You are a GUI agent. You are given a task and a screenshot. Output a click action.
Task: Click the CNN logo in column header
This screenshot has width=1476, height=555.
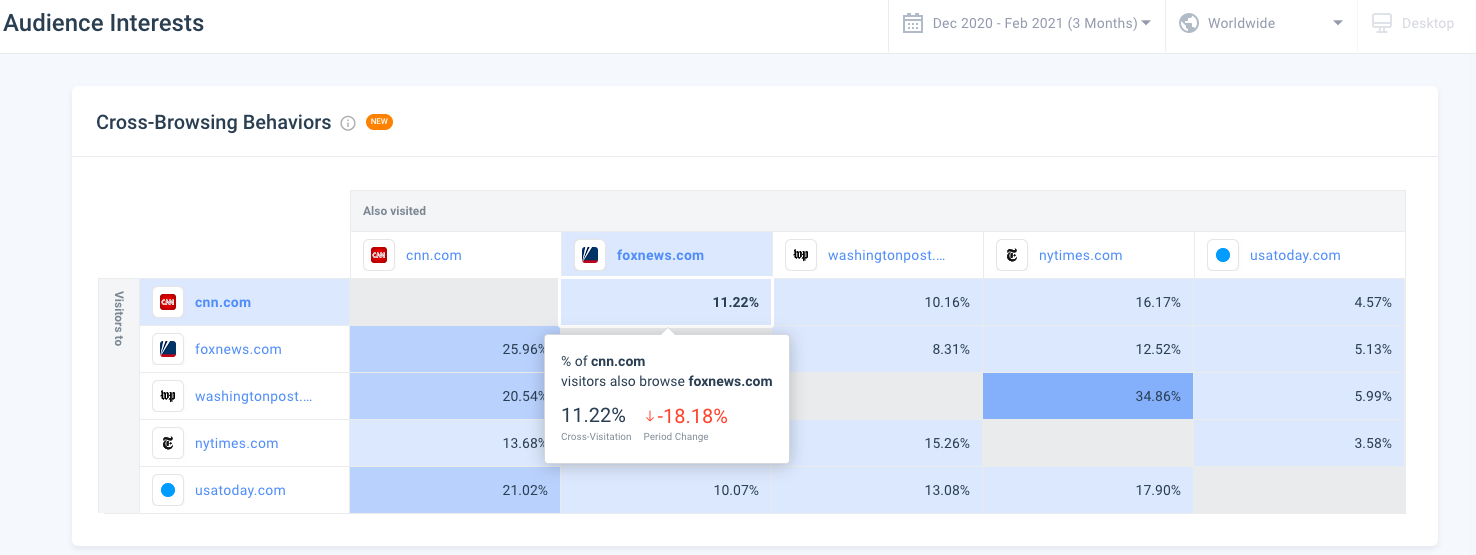tap(379, 255)
